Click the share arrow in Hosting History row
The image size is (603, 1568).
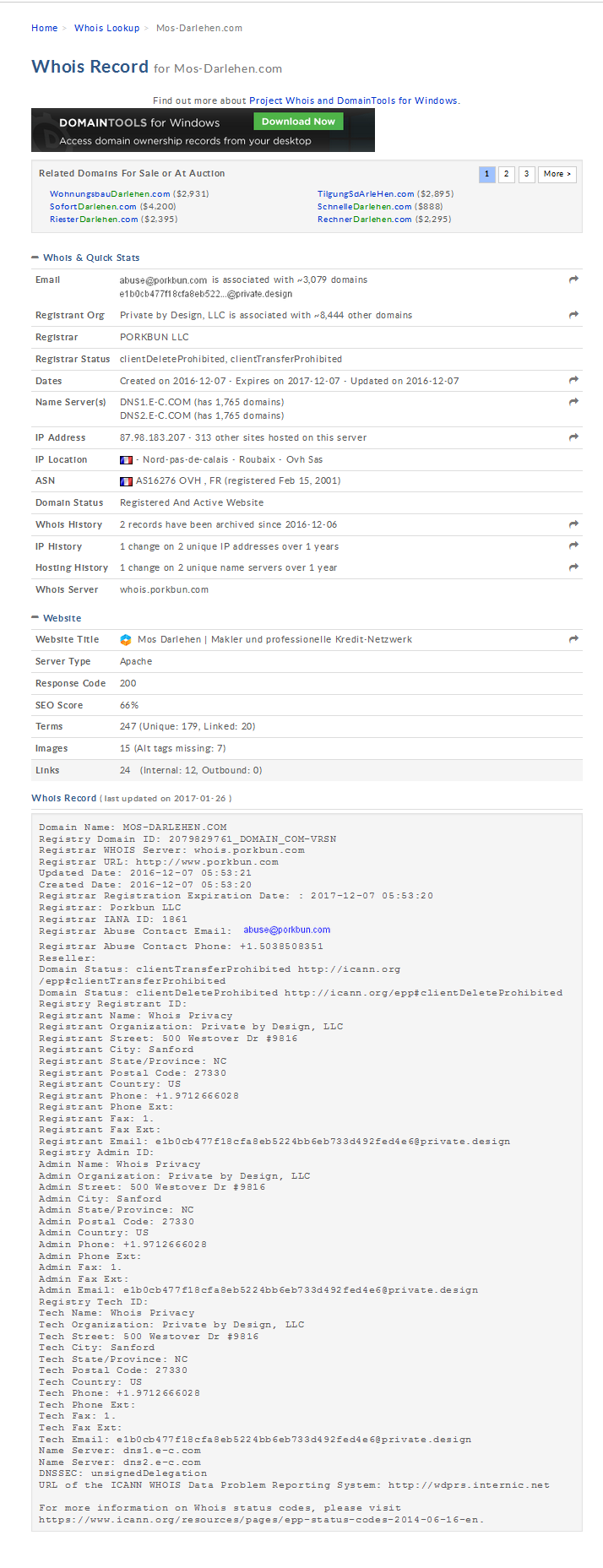tap(573, 567)
